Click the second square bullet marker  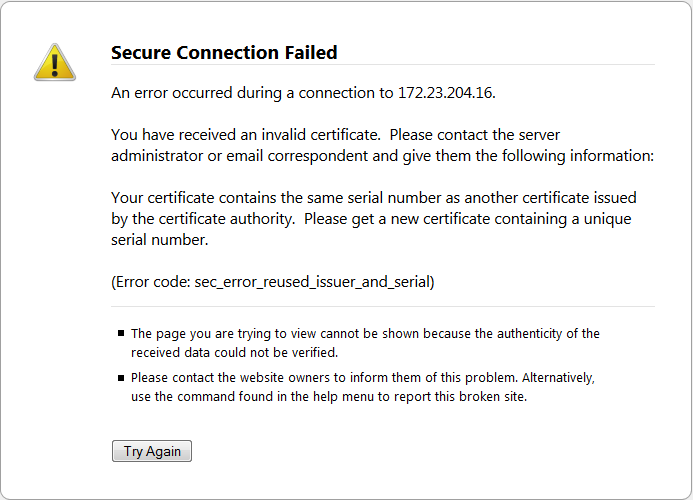[x=121, y=378]
